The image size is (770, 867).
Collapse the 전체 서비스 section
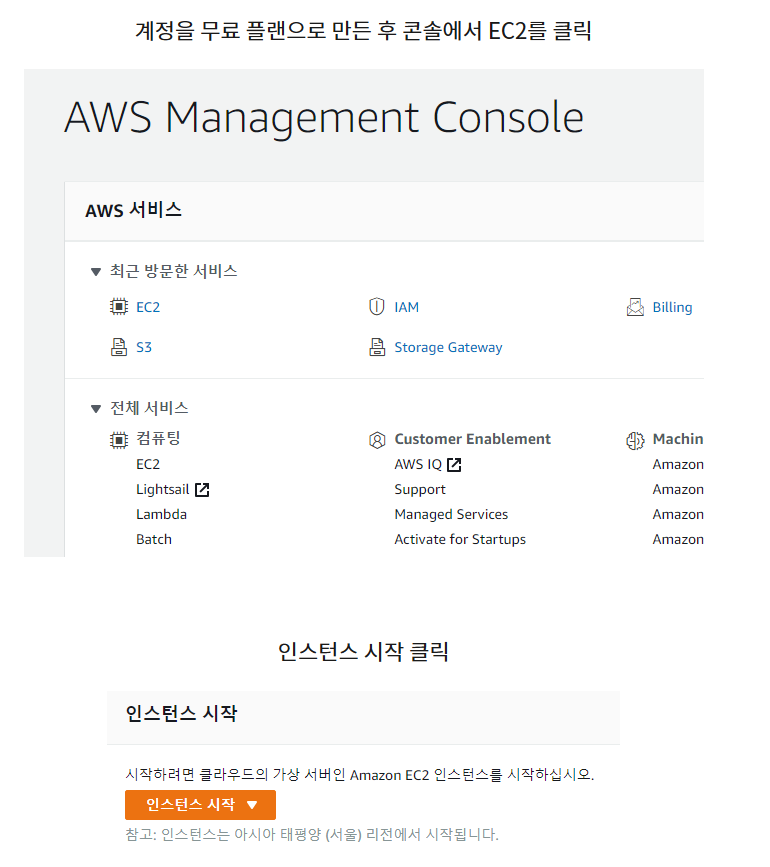(x=95, y=407)
